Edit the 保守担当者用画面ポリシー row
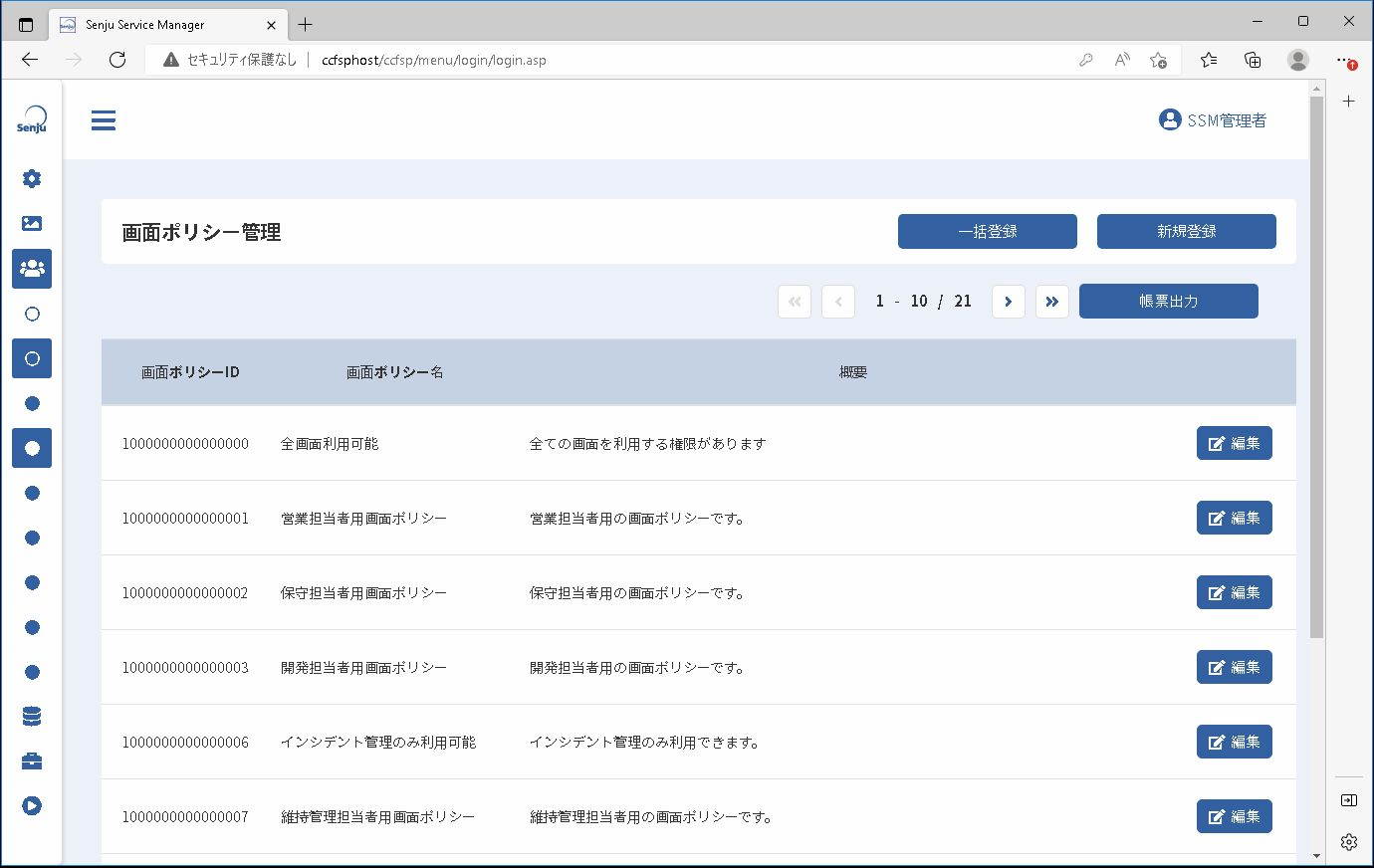Screen dimensions: 1374x868 pyautogui.click(x=1235, y=593)
